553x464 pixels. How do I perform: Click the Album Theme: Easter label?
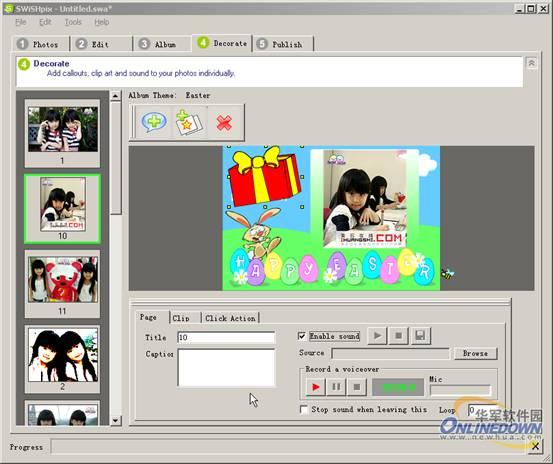[169, 95]
